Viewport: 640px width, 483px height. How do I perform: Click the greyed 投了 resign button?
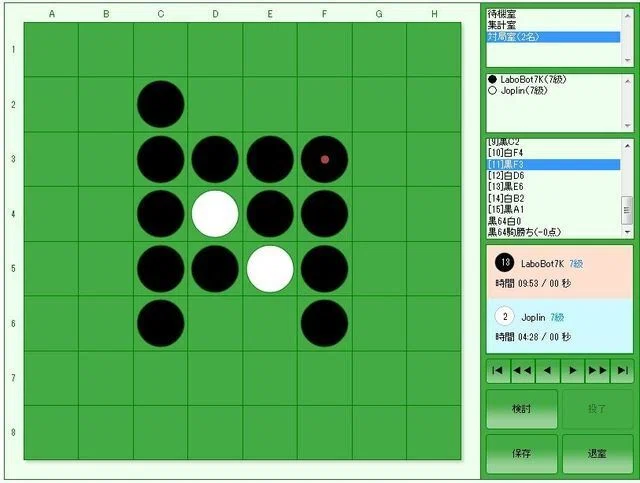(598, 409)
